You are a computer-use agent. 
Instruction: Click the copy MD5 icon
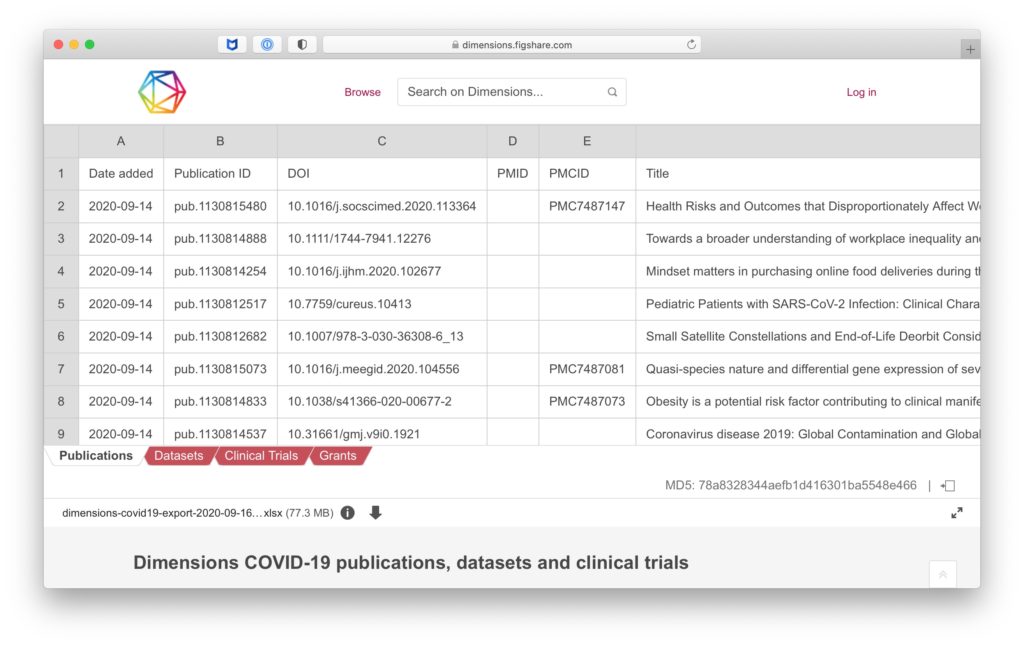949,486
